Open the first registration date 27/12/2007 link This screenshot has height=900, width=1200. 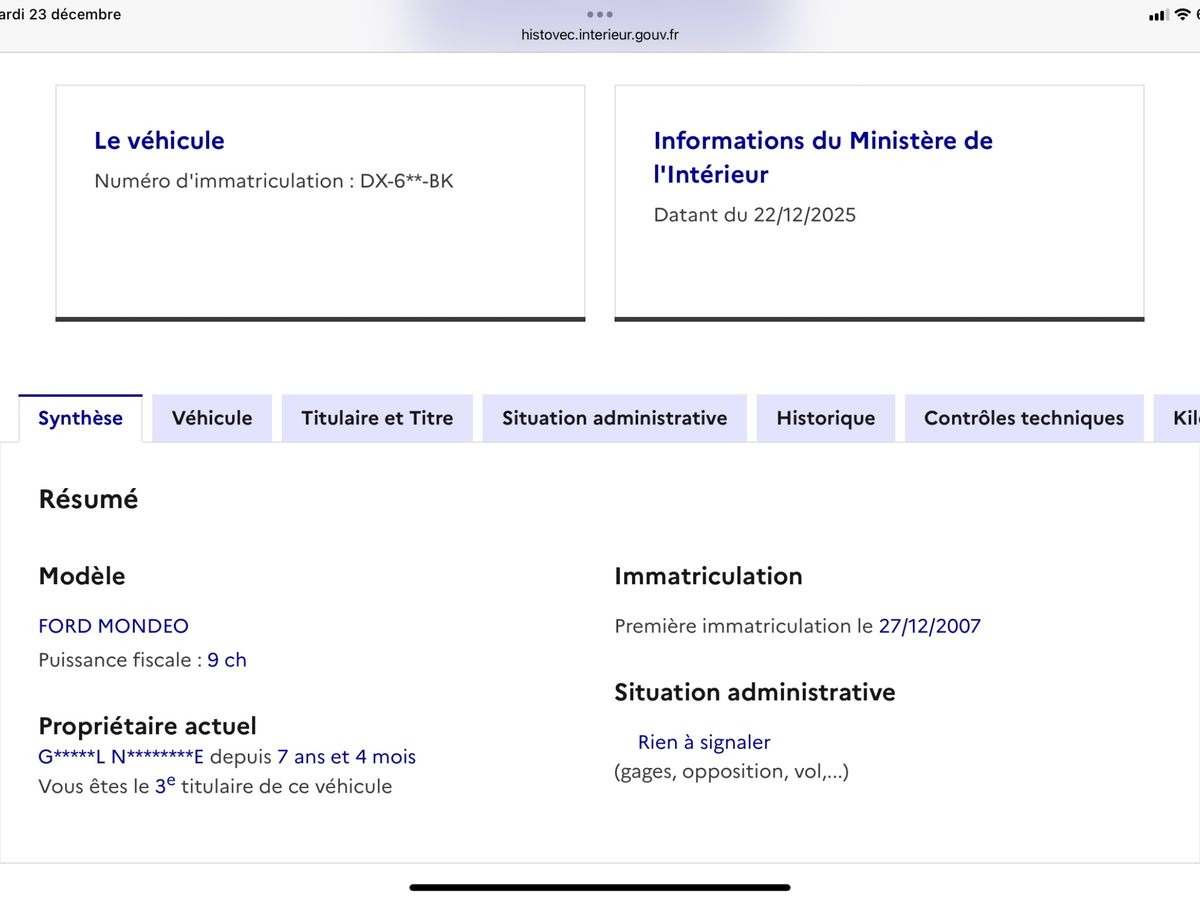[929, 626]
